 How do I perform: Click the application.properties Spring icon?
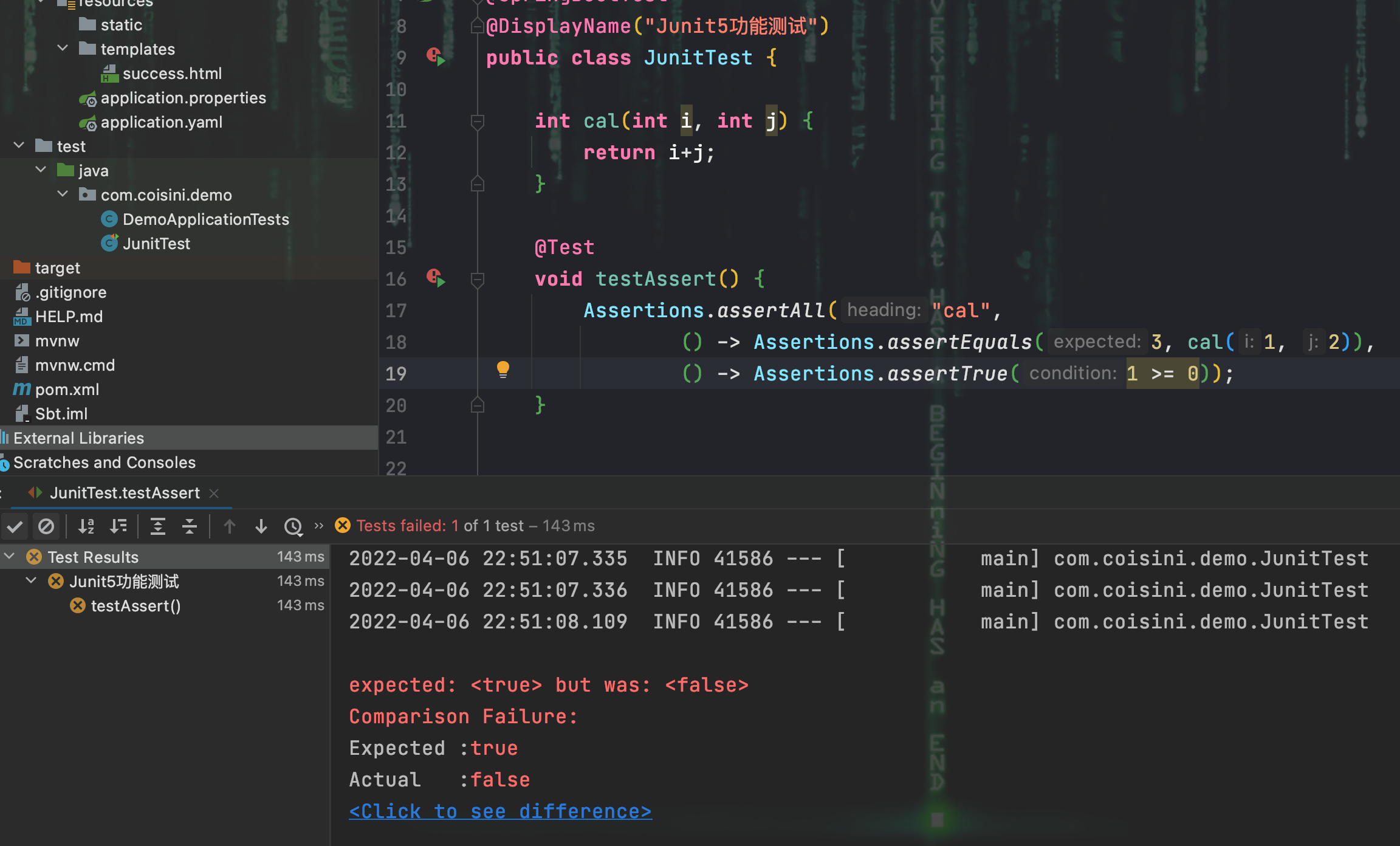click(x=88, y=98)
